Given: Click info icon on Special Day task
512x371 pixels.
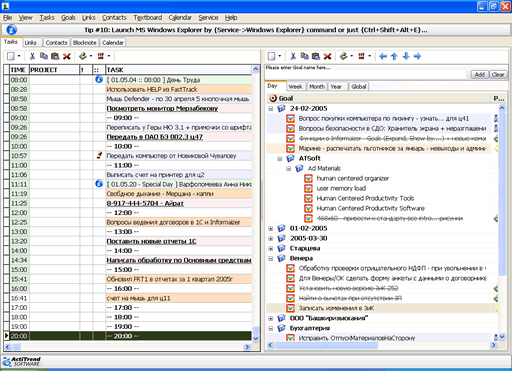Looking at the screenshot, I should point(99,184).
